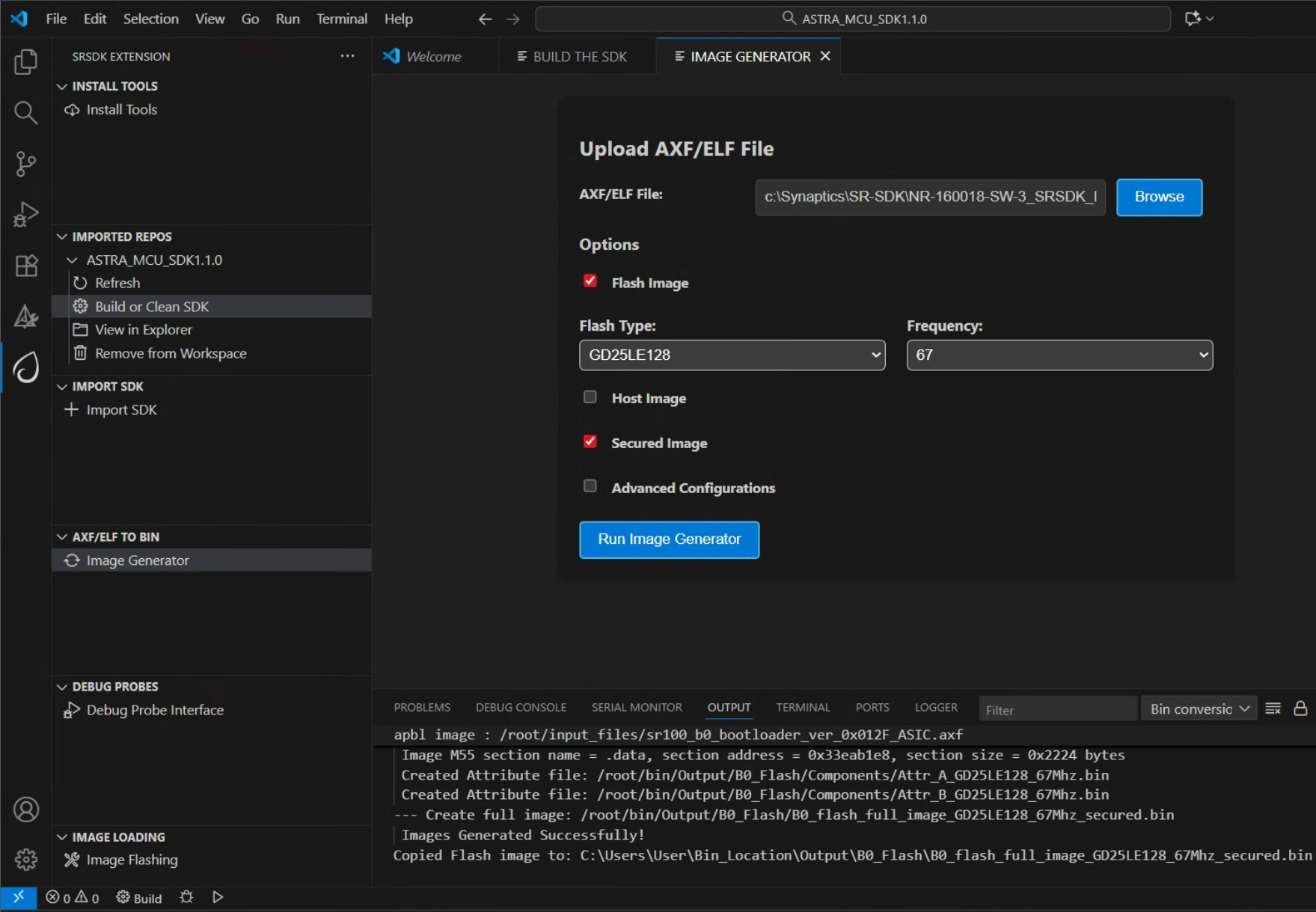1316x912 pixels.
Task: Open the Terminal menu
Action: click(x=341, y=19)
